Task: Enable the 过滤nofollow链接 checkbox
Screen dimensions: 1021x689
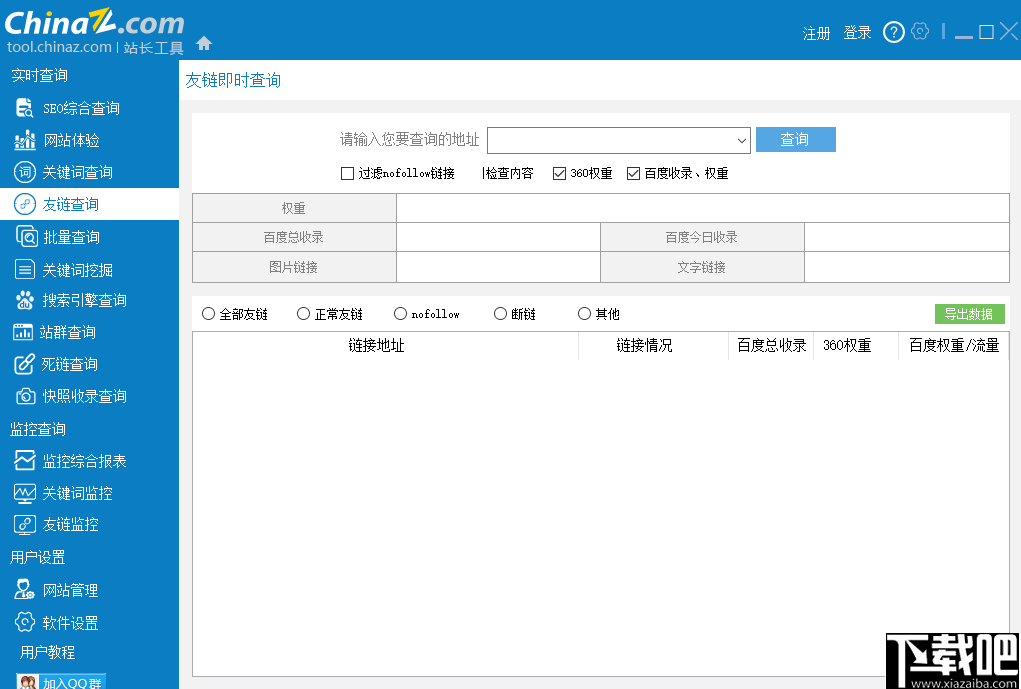Action: [348, 173]
